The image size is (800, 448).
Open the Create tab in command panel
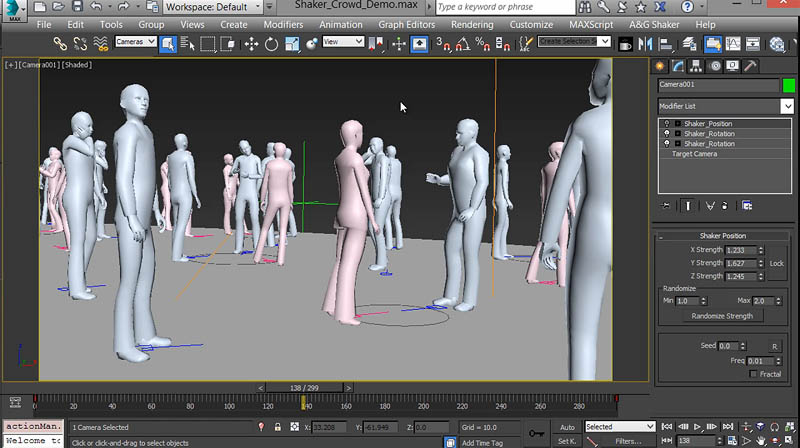click(x=662, y=66)
